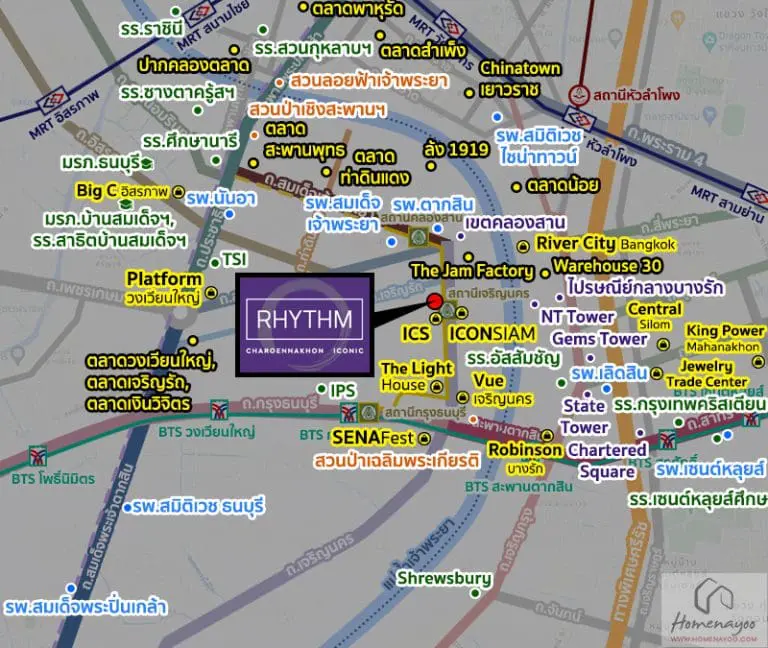Click the รพ.สมเด็จพระปิ่นเกล้า label
768x648 pixels.
(x=86, y=607)
